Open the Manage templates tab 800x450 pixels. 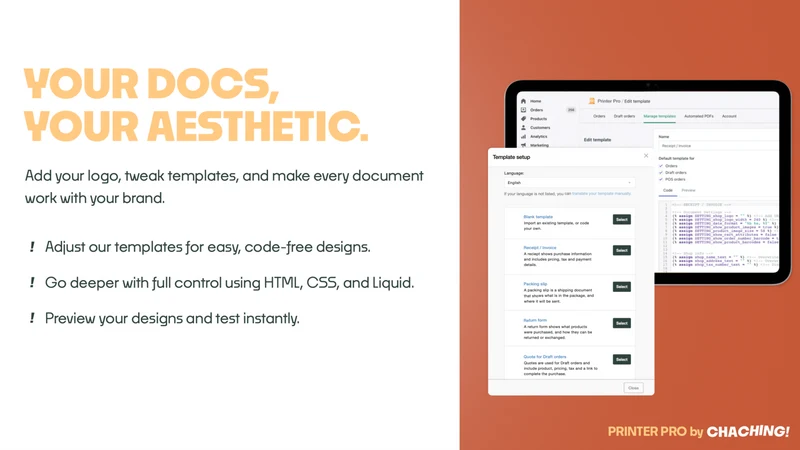click(x=660, y=116)
